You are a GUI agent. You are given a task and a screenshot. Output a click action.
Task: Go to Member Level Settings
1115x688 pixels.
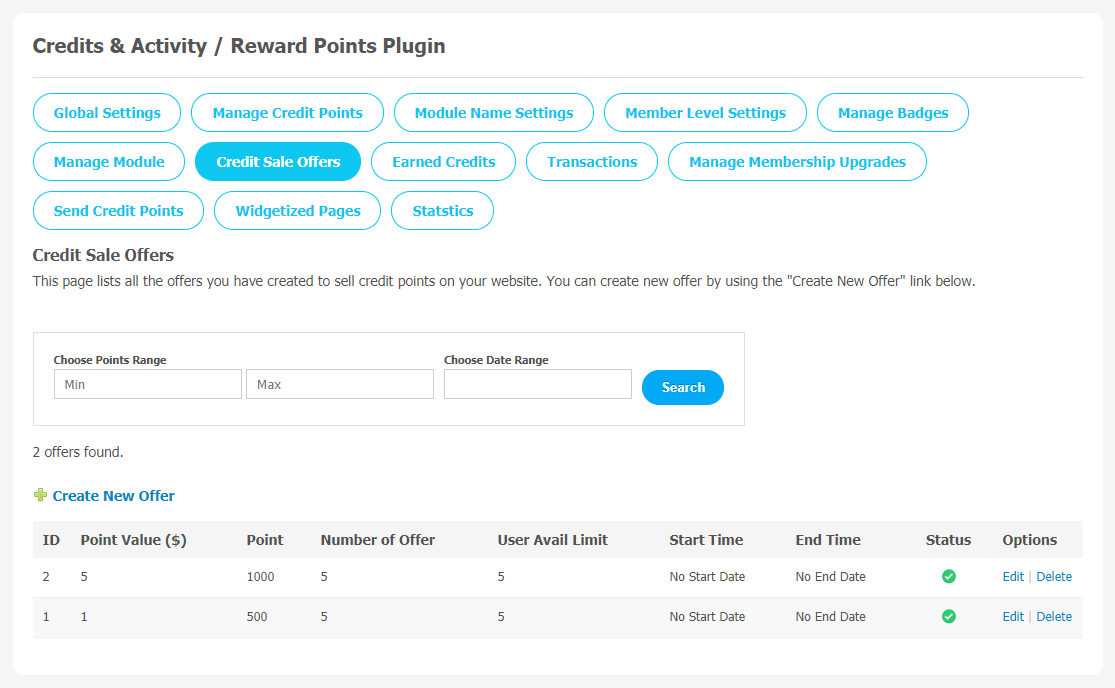pyautogui.click(x=705, y=112)
